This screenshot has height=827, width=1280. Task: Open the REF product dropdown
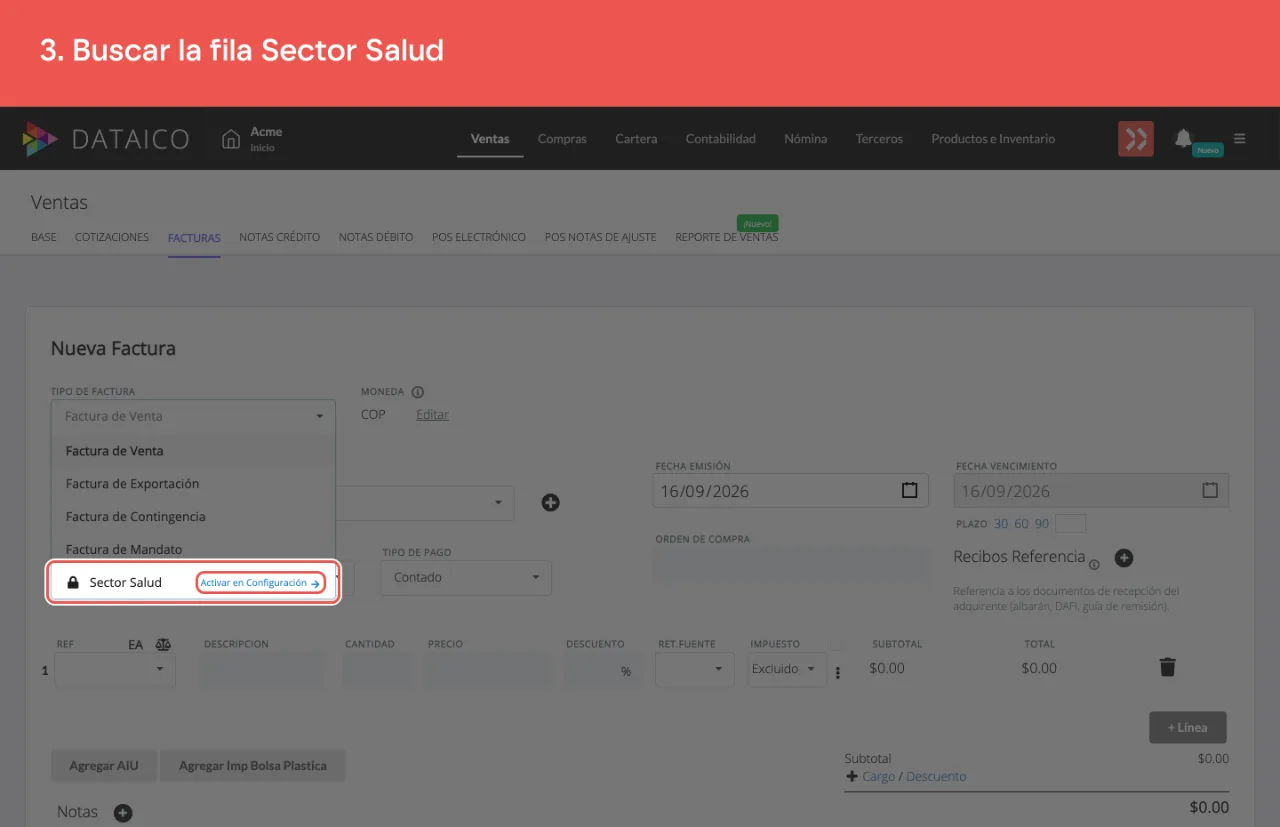click(x=115, y=669)
